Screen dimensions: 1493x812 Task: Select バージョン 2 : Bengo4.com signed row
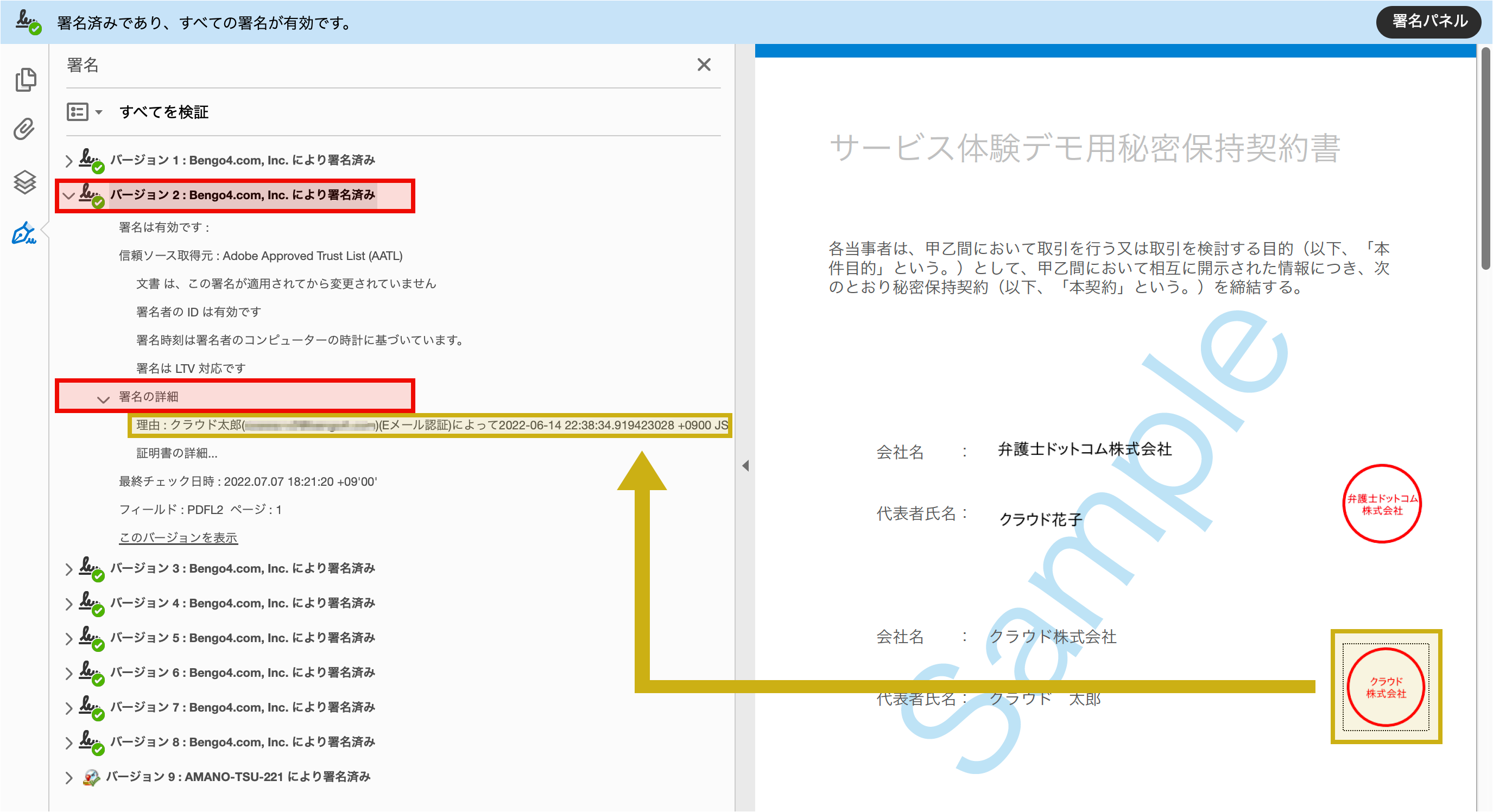coord(243,195)
